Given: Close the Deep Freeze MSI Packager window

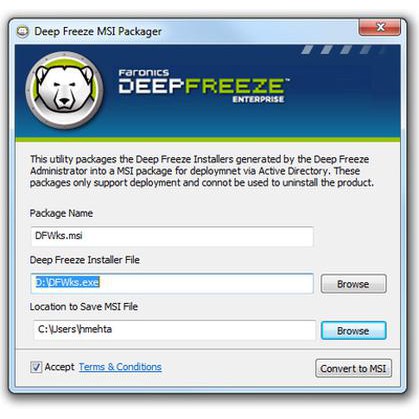Looking at the screenshot, I should (380, 27).
